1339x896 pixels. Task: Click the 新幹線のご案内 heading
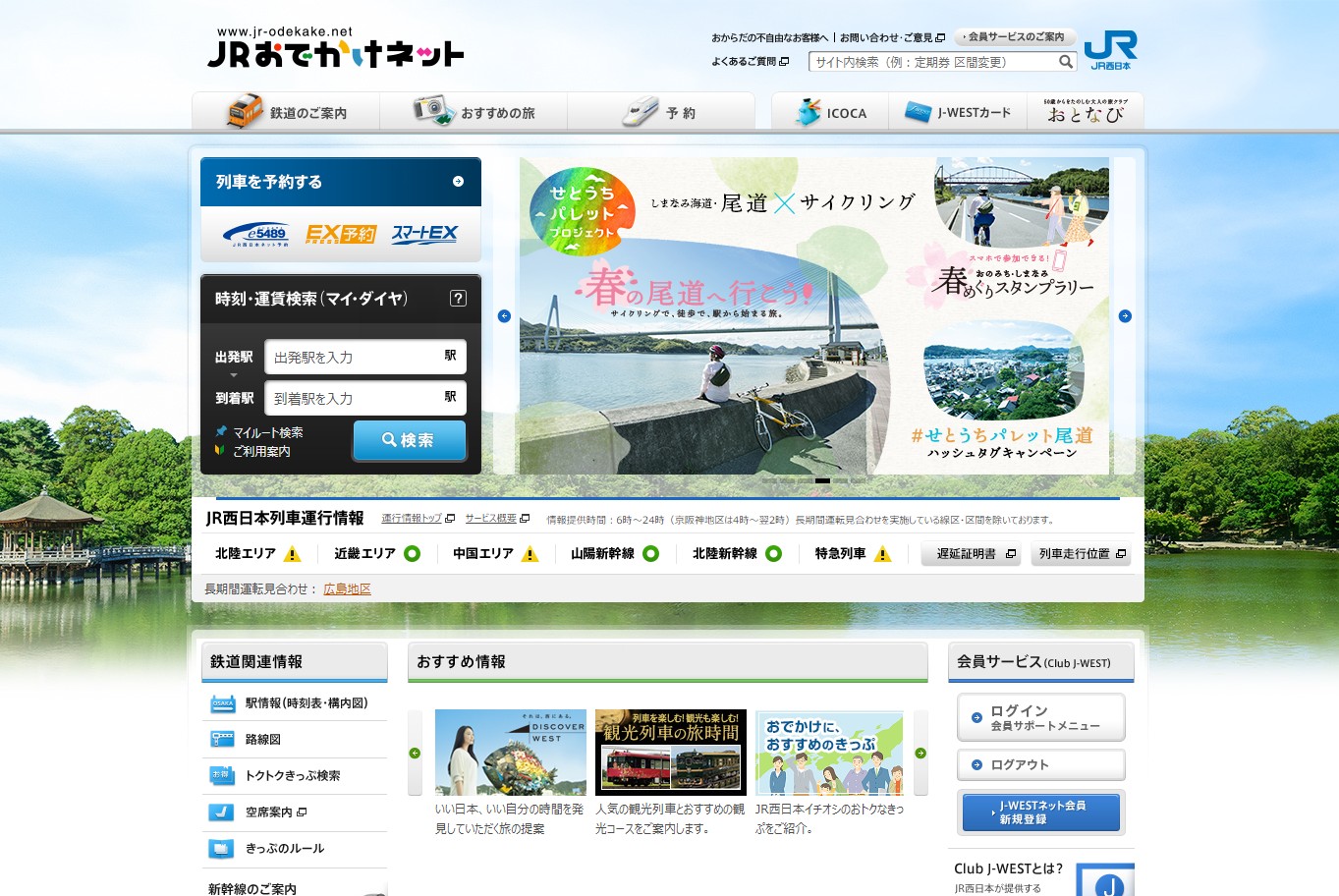(x=252, y=888)
